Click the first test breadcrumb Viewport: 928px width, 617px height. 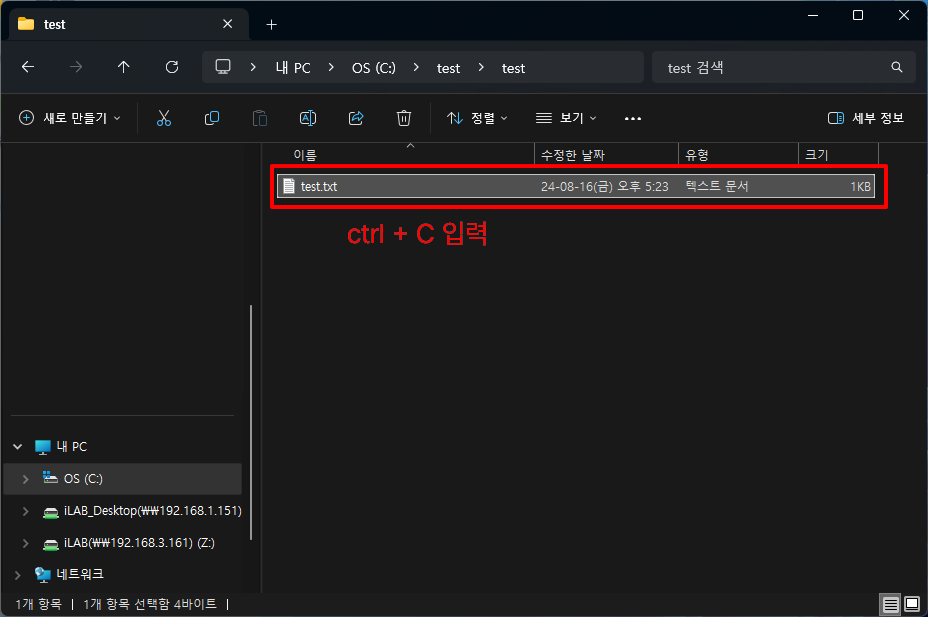(448, 69)
